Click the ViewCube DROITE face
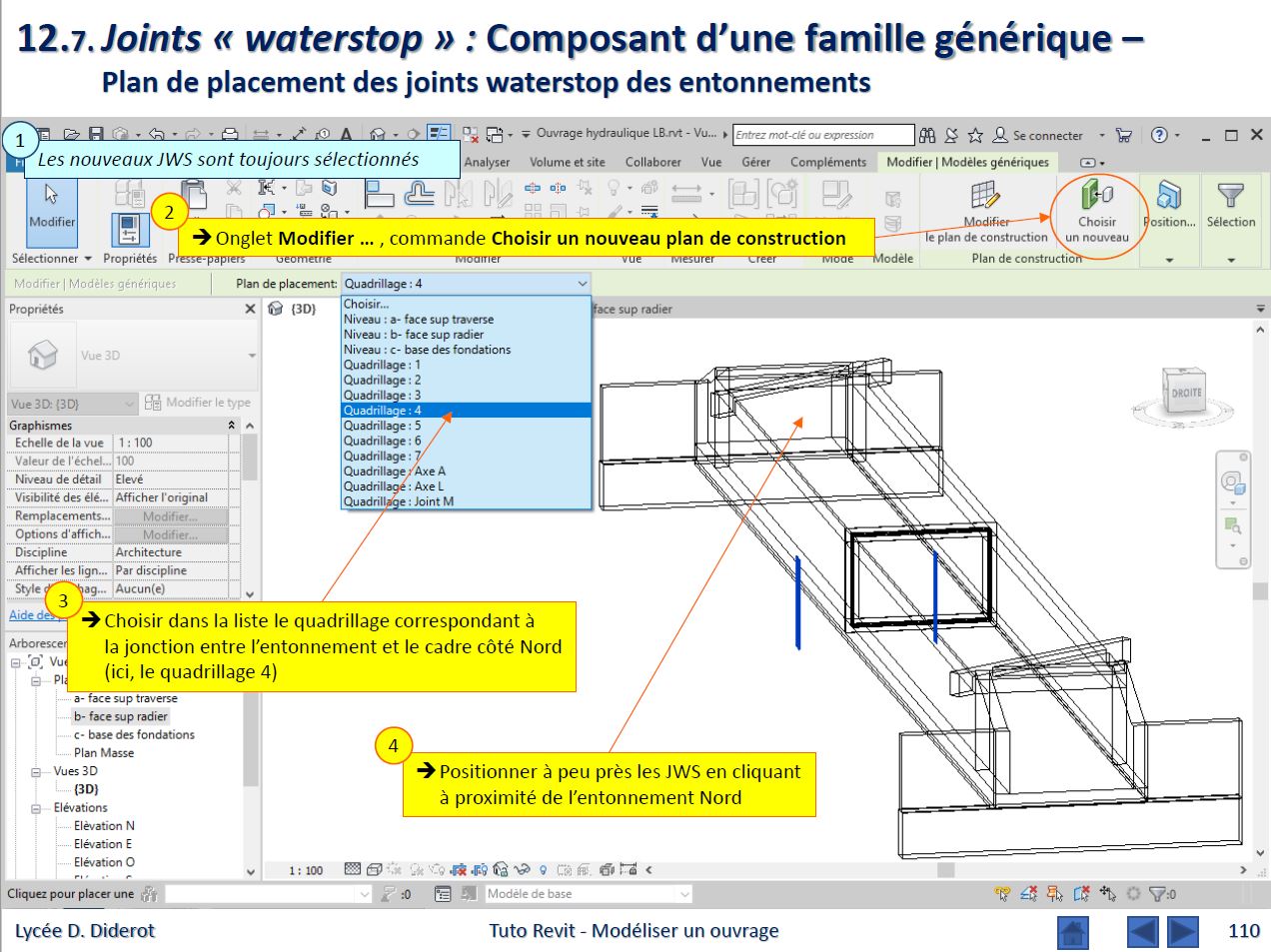Viewport: 1271px width, 952px height. tap(1185, 393)
